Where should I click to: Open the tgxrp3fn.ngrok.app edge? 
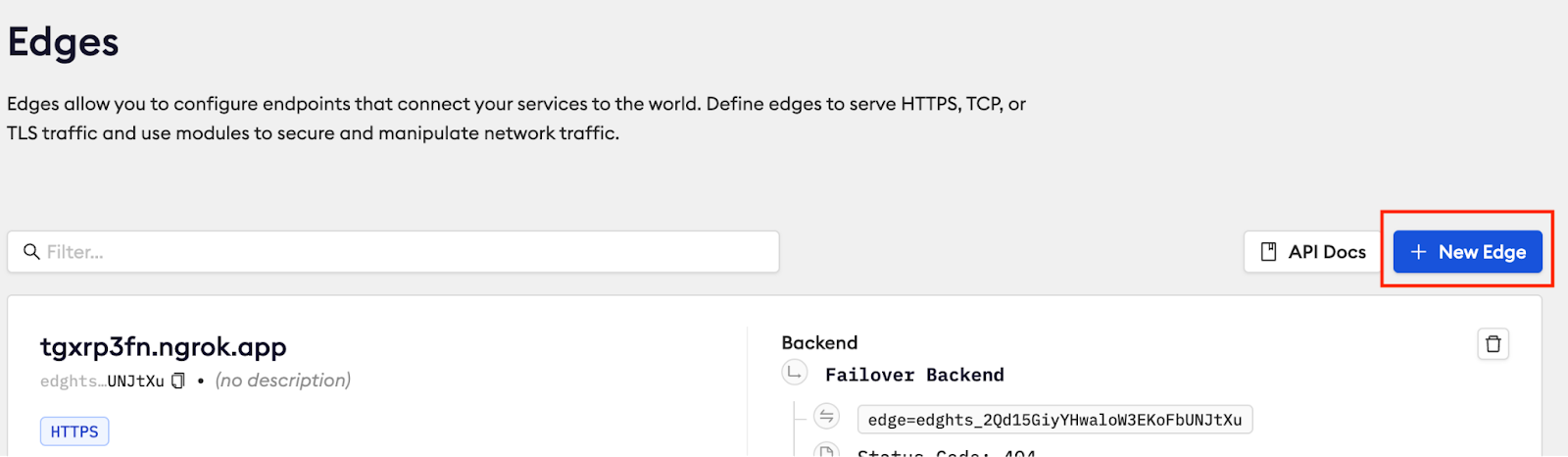(x=164, y=346)
